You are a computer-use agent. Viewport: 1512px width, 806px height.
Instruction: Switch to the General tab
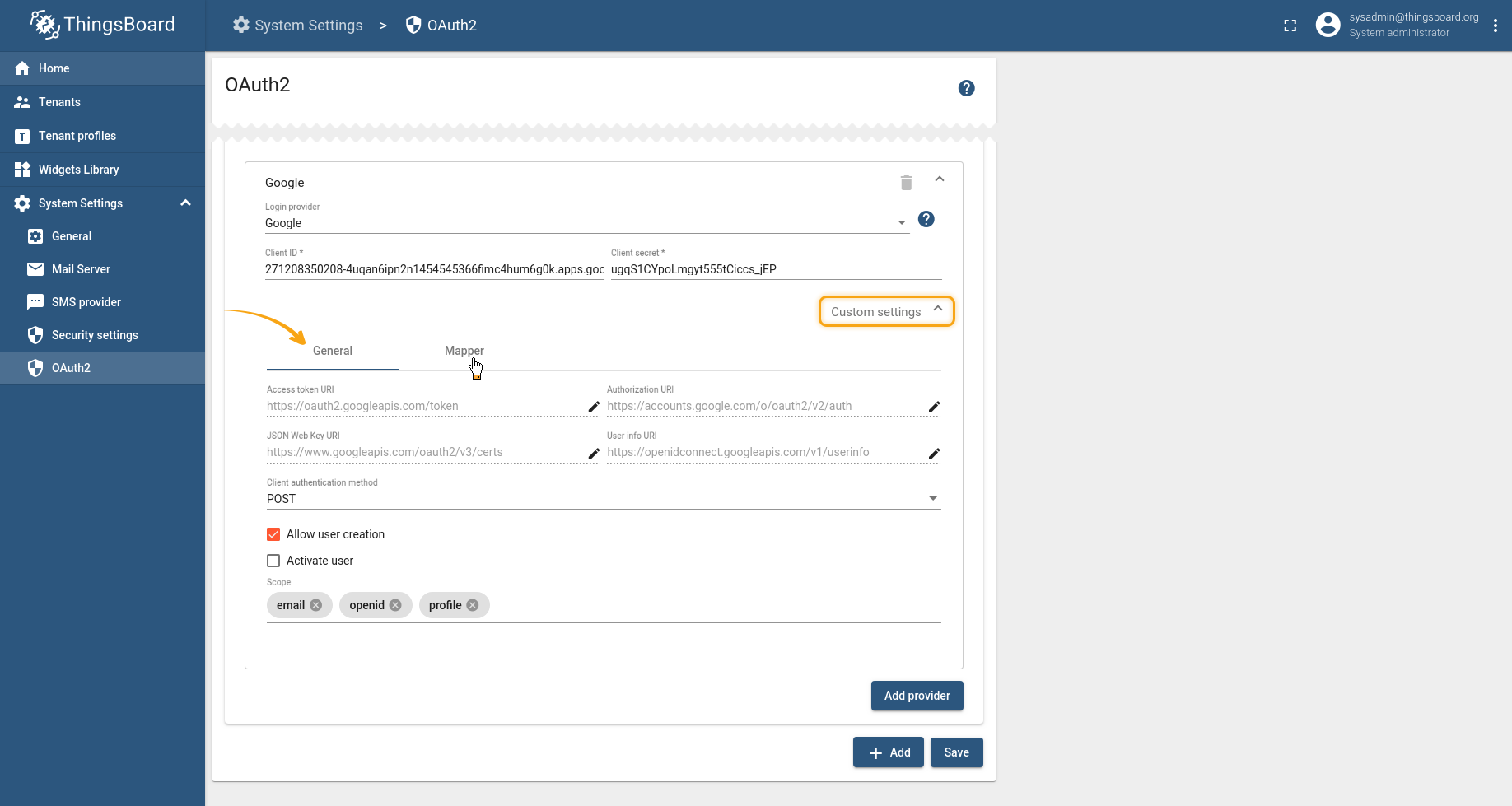click(x=333, y=351)
